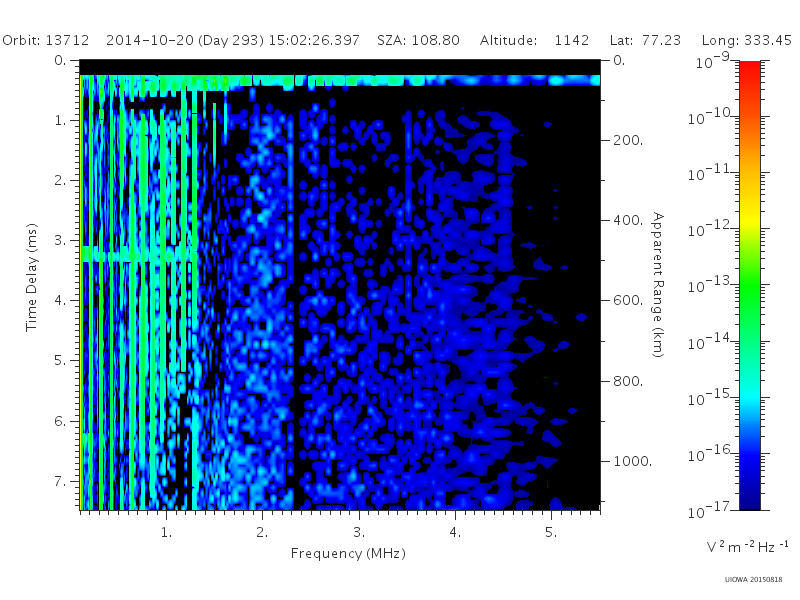Click the timestamp '15:02:26.397'
800x600 pixels.
314,40
